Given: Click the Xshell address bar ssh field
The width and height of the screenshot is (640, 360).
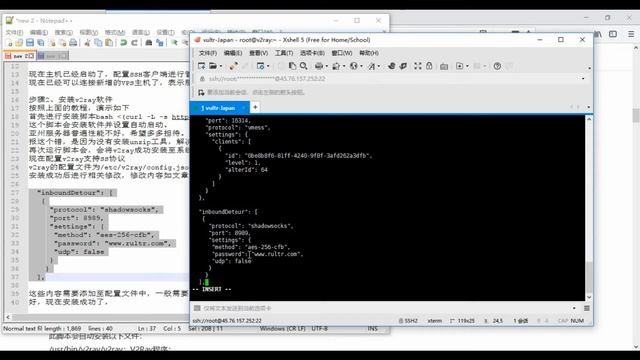Looking at the screenshot, I should click(x=391, y=79).
